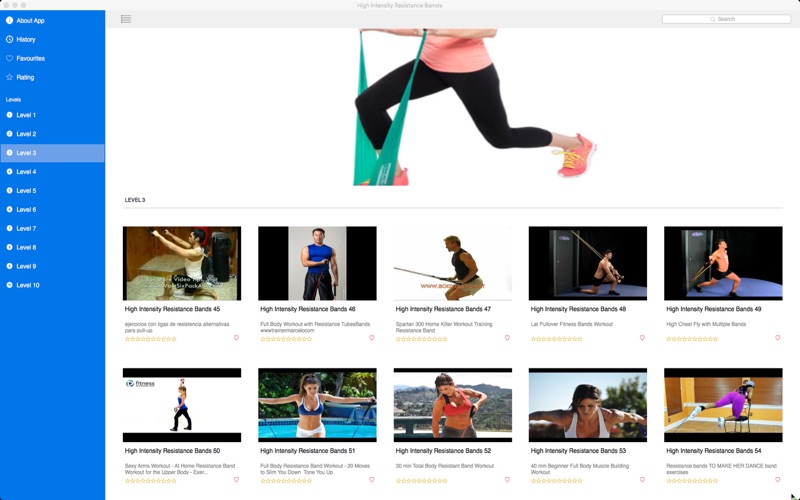Open the Resistance Bands 48 video thumbnail

tap(588, 263)
